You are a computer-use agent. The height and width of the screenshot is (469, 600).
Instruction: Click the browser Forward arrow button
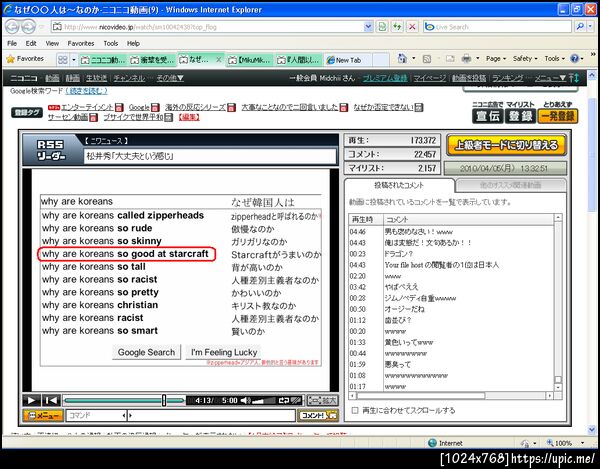pos(28,27)
